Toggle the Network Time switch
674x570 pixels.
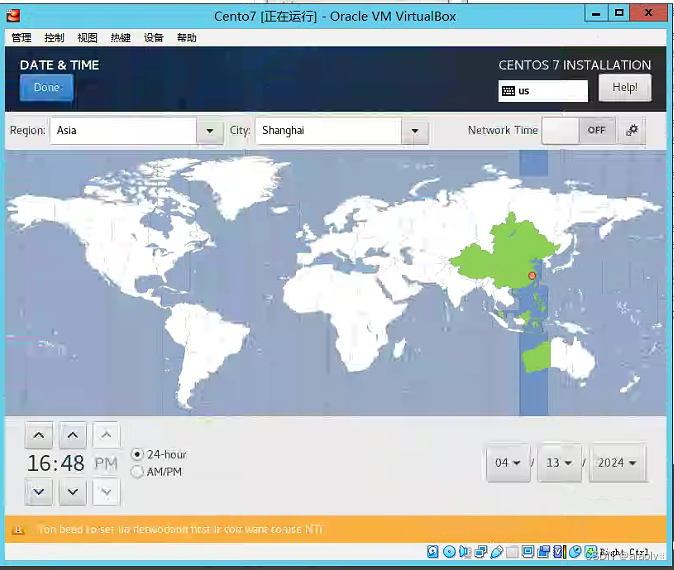(x=579, y=130)
